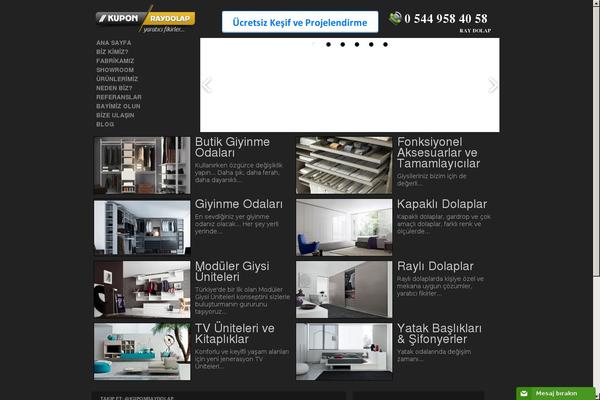Viewport: 600px width, 400px height.
Task: Open BİZ KİMİZ? menu item
Action: (112, 52)
